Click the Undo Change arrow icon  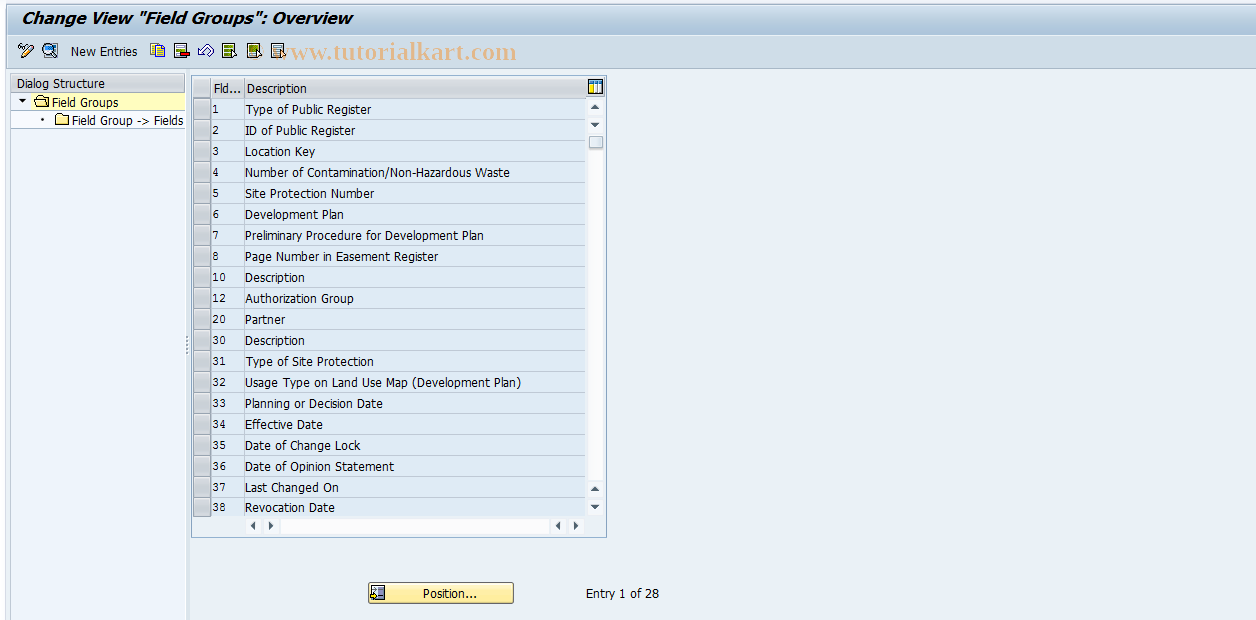pyautogui.click(x=206, y=51)
